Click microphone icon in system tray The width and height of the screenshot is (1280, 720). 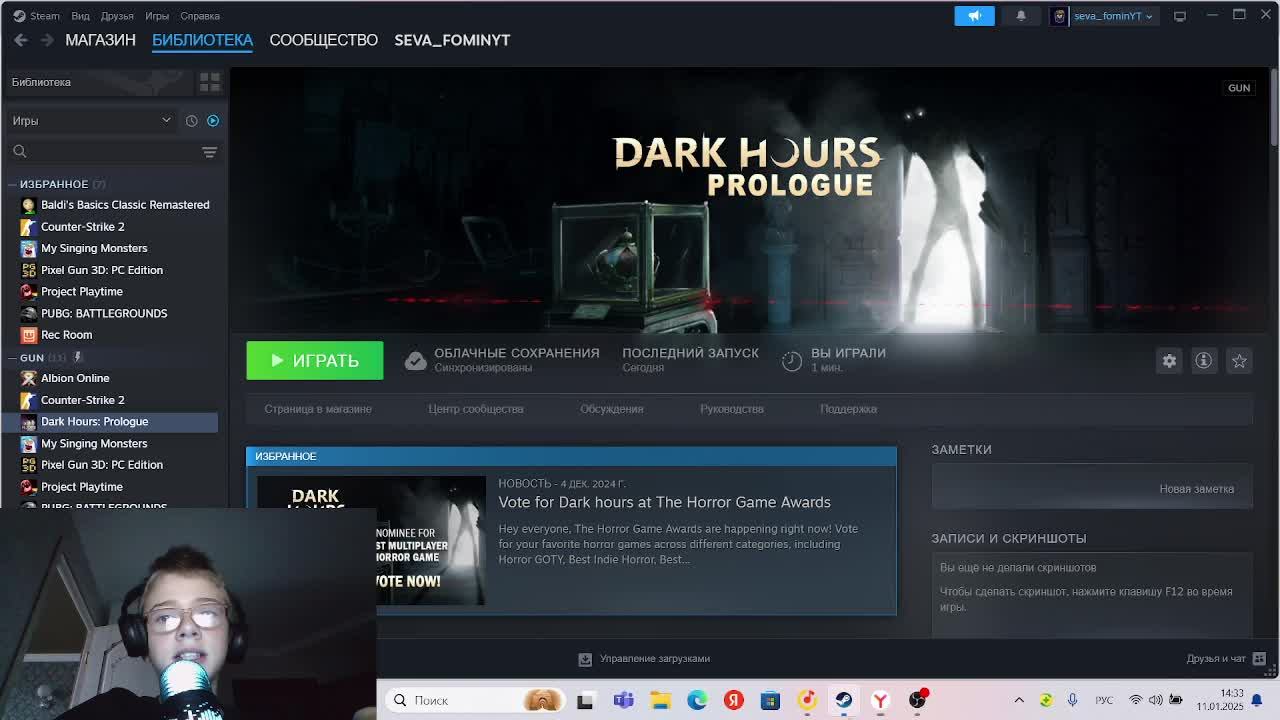[x=1072, y=700]
